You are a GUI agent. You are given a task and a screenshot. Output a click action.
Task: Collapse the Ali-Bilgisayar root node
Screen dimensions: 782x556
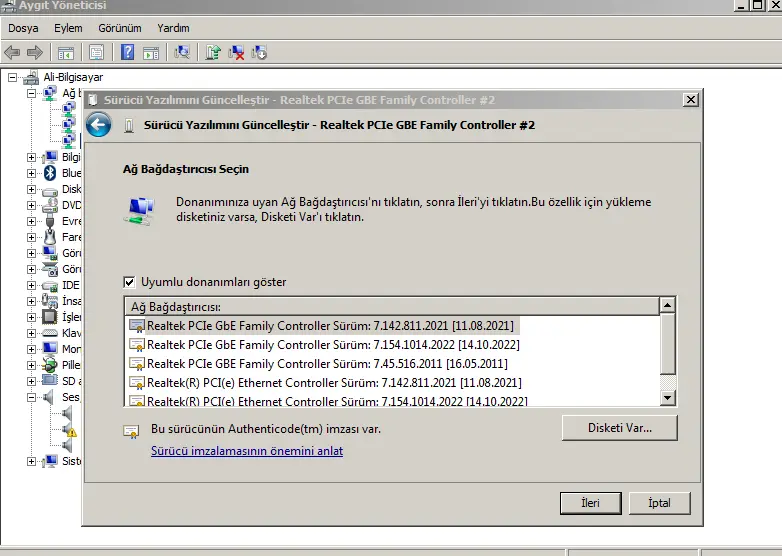point(12,77)
